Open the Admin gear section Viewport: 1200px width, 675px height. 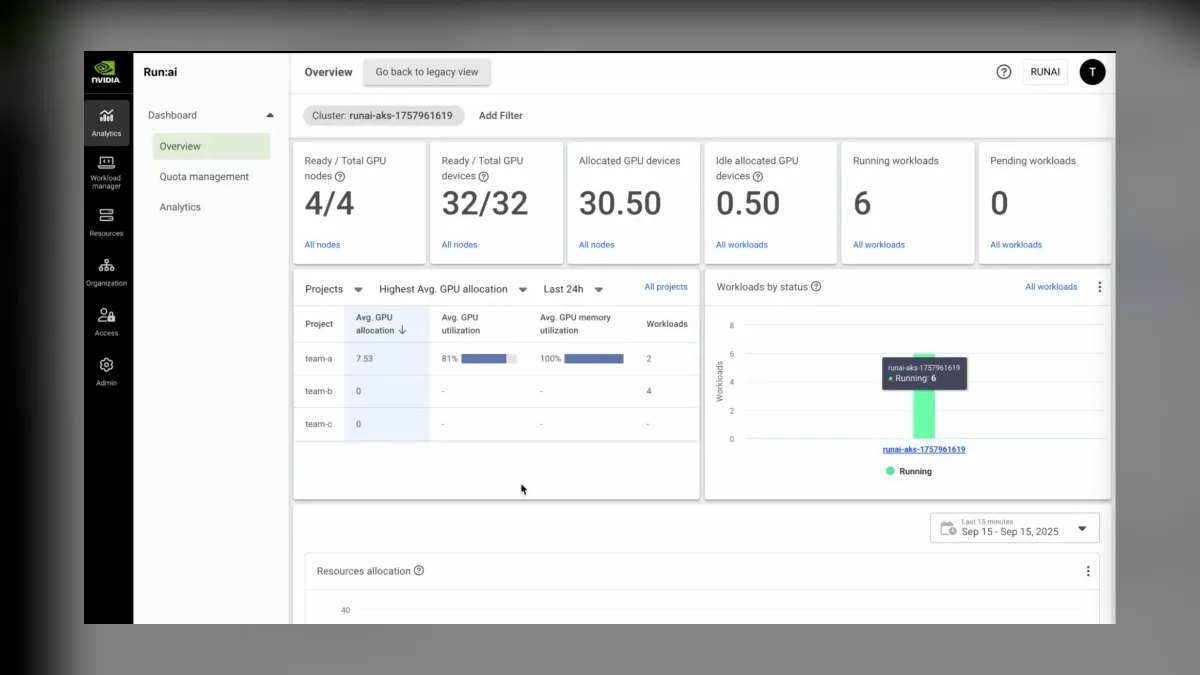click(106, 371)
